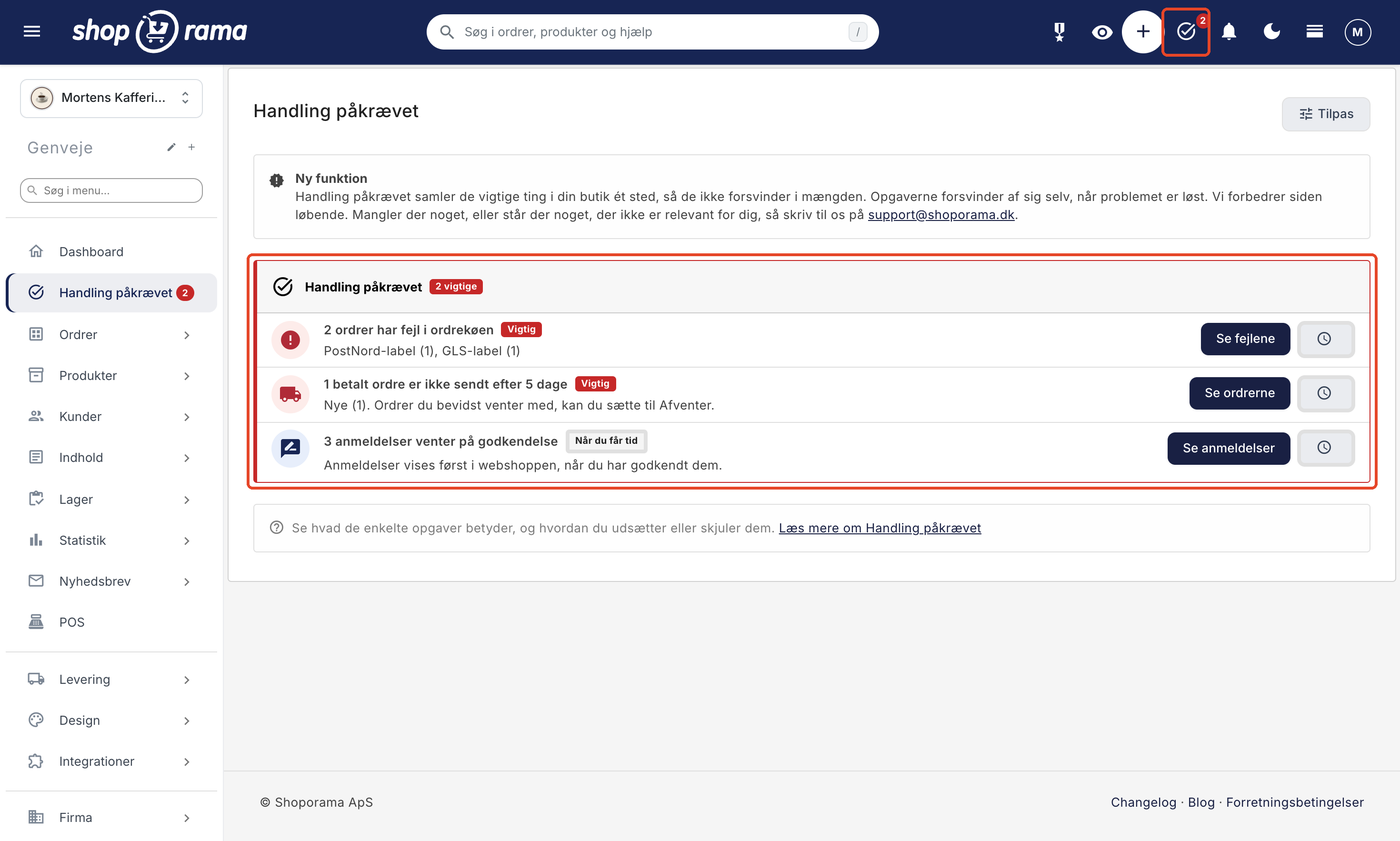This screenshot has height=841, width=1400.
Task: Open the Mortens Kafferi shop selector
Action: coord(111,98)
